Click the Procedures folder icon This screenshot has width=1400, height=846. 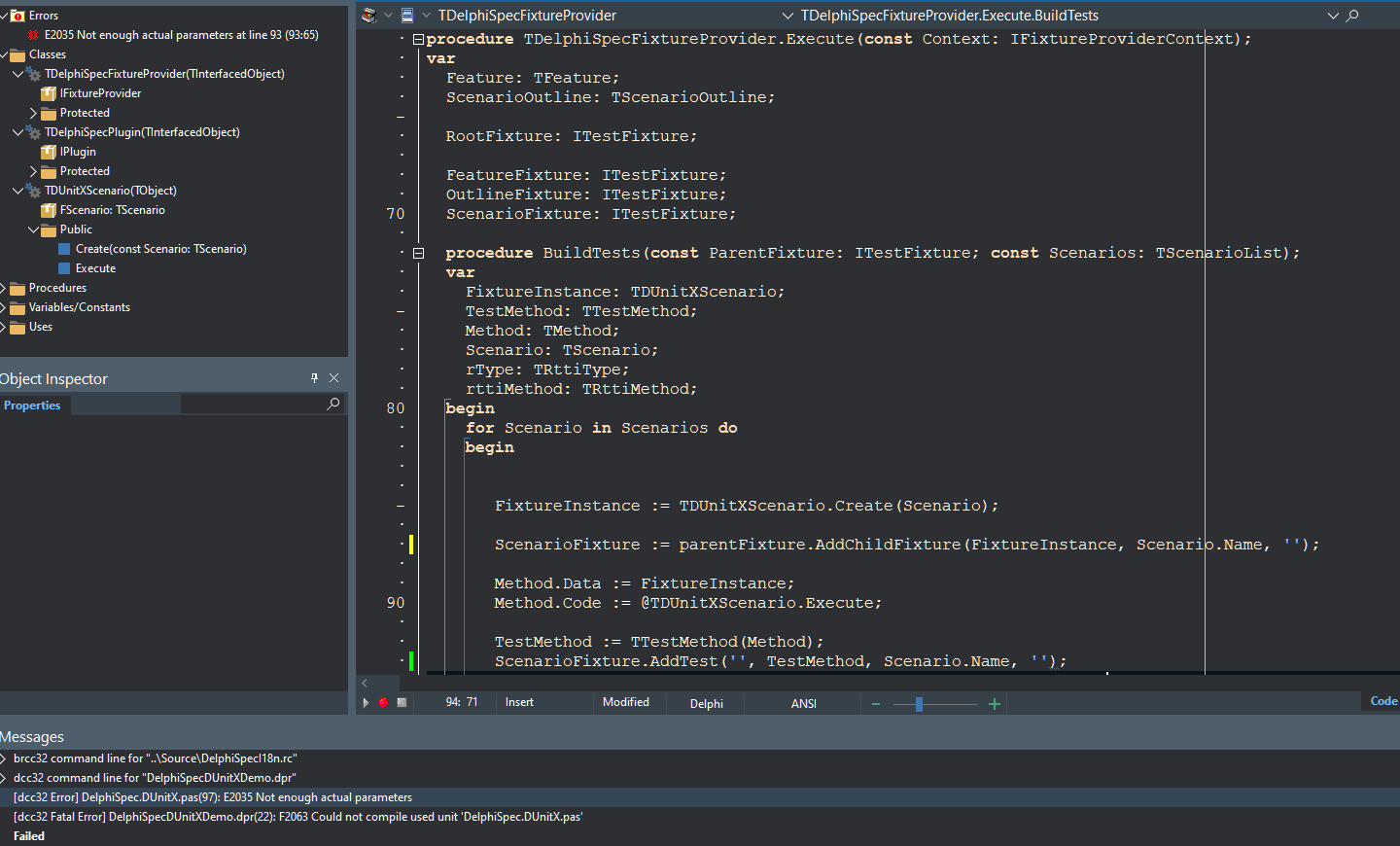coord(17,288)
